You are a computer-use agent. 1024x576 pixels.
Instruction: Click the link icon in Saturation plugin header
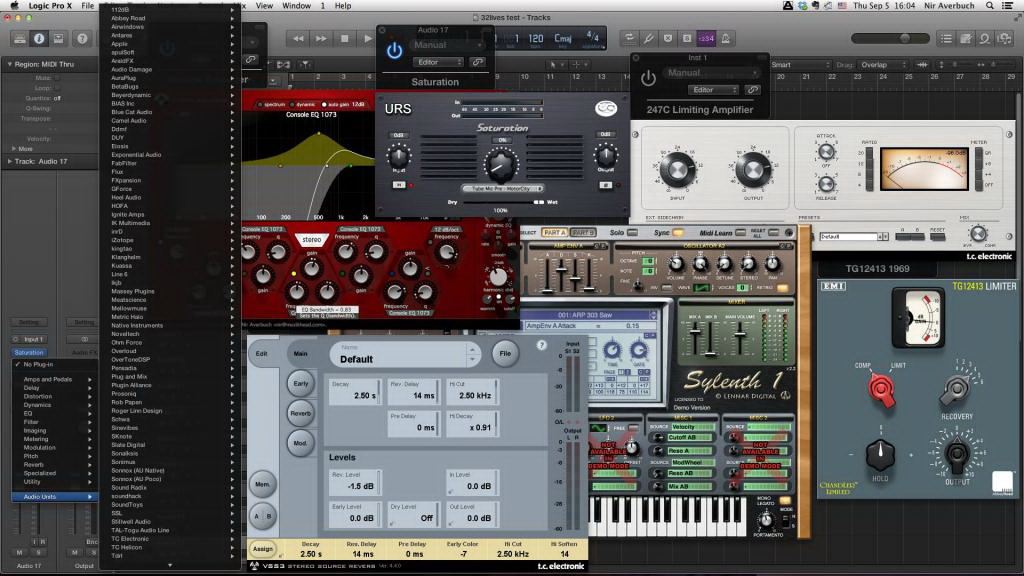tap(478, 62)
